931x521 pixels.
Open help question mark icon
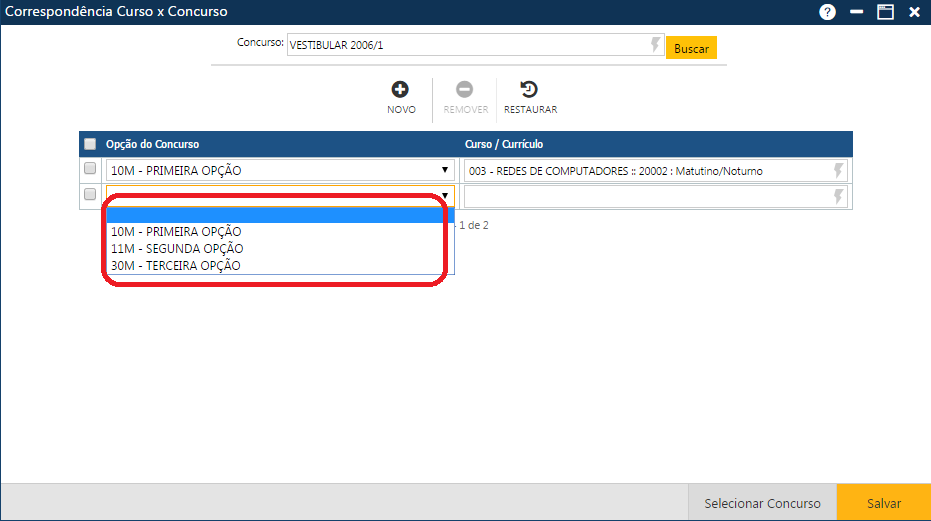coord(827,12)
